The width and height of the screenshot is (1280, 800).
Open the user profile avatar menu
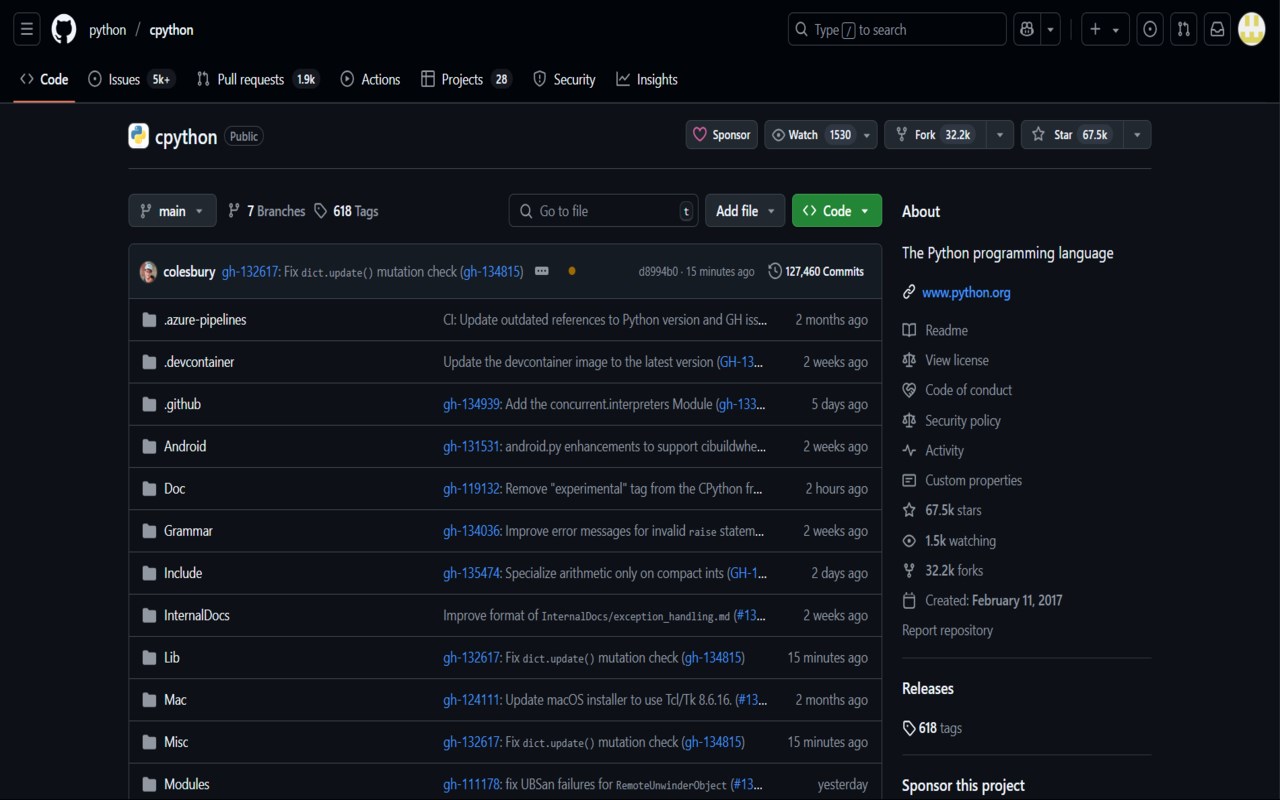click(x=1252, y=29)
